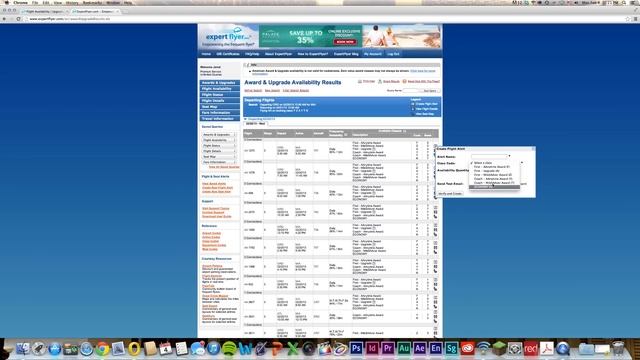Choose First - Upgrade class option
The image size is (640, 360).
click(494, 171)
